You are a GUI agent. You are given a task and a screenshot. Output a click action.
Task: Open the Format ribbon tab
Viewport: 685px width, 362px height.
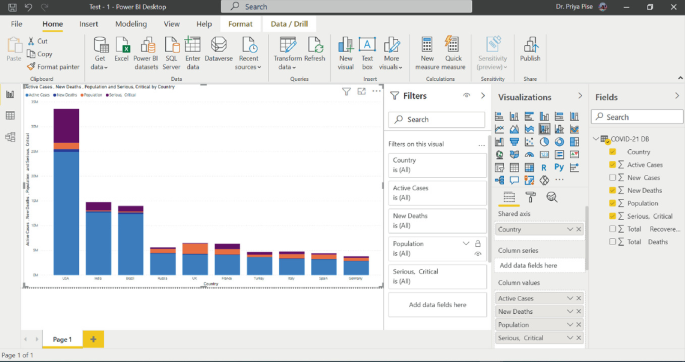(x=240, y=24)
